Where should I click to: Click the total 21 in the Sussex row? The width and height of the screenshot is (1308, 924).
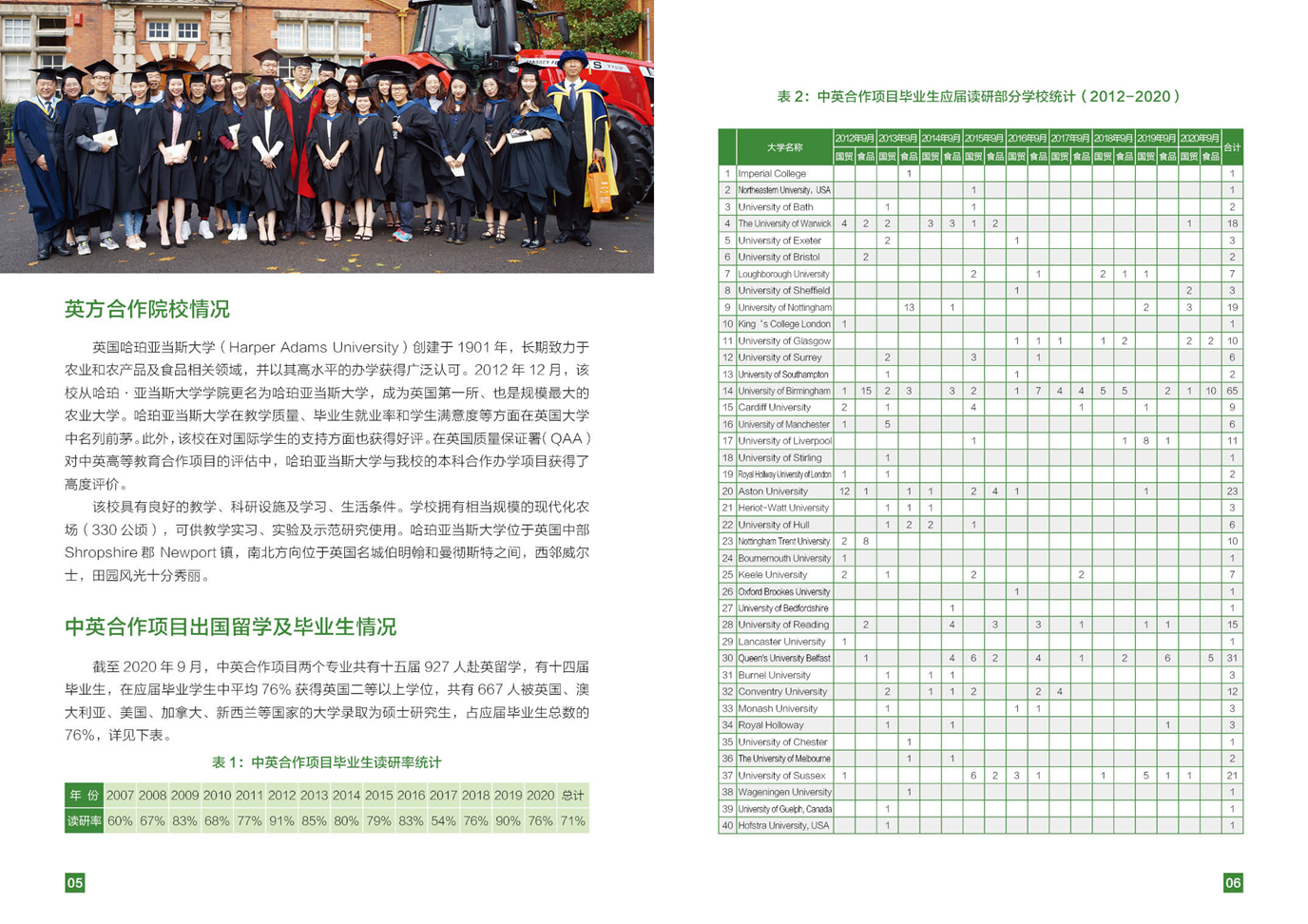tap(1232, 776)
